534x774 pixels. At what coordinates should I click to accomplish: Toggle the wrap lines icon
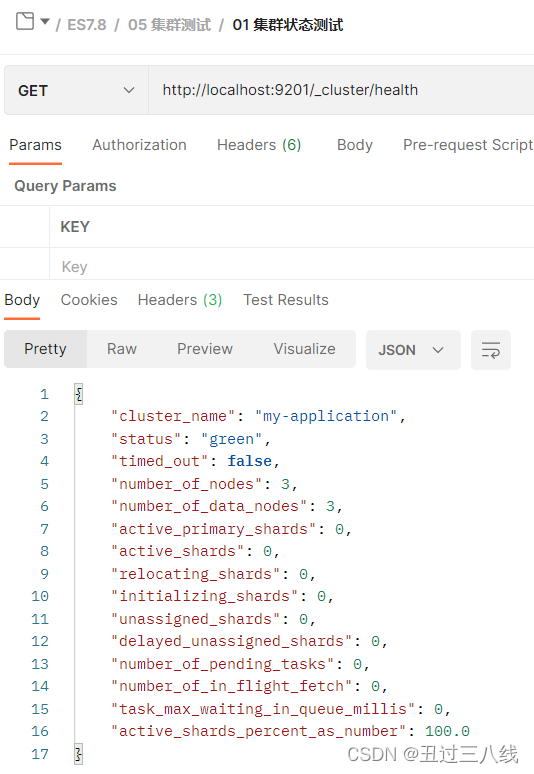[x=491, y=350]
